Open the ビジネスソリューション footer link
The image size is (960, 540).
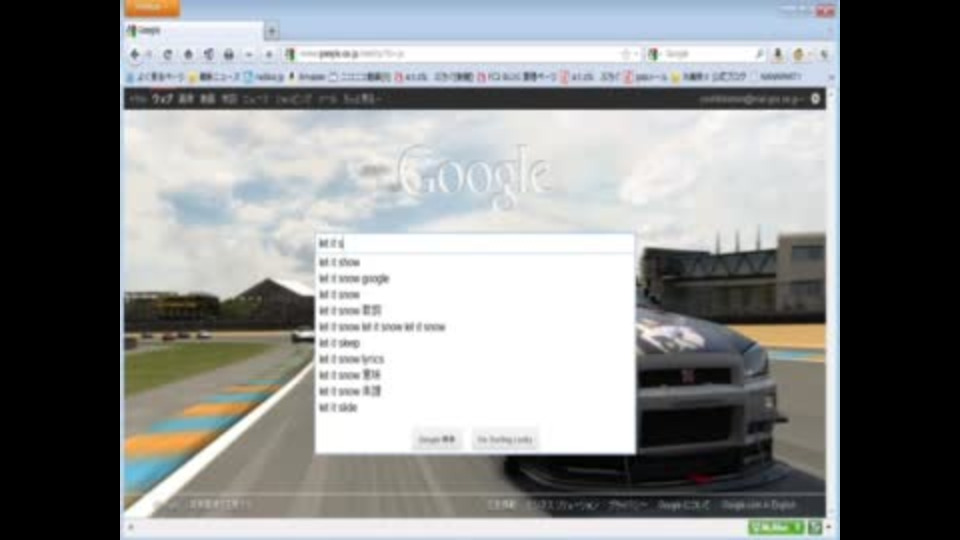[x=563, y=505]
